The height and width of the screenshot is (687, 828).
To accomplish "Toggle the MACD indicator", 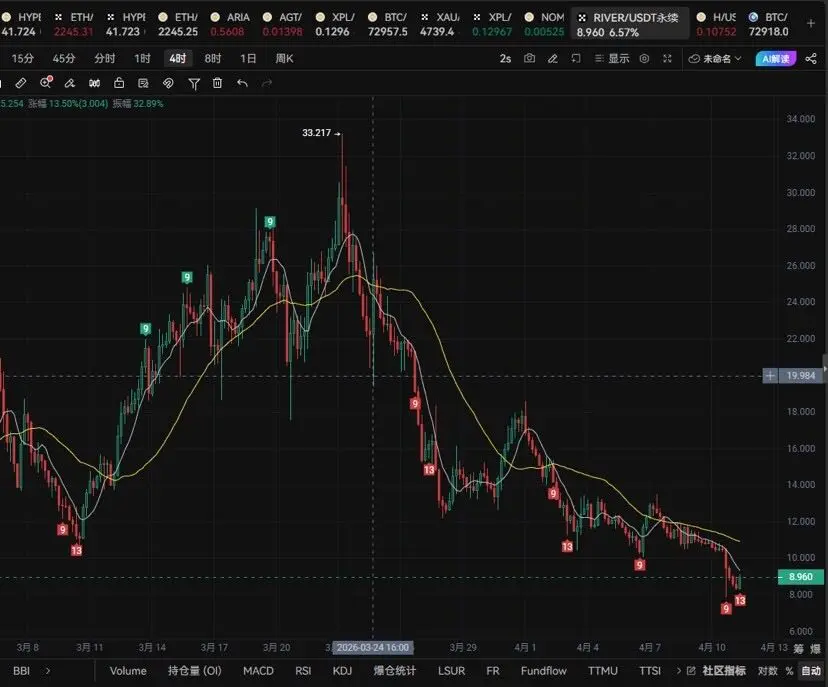I will (x=258, y=671).
